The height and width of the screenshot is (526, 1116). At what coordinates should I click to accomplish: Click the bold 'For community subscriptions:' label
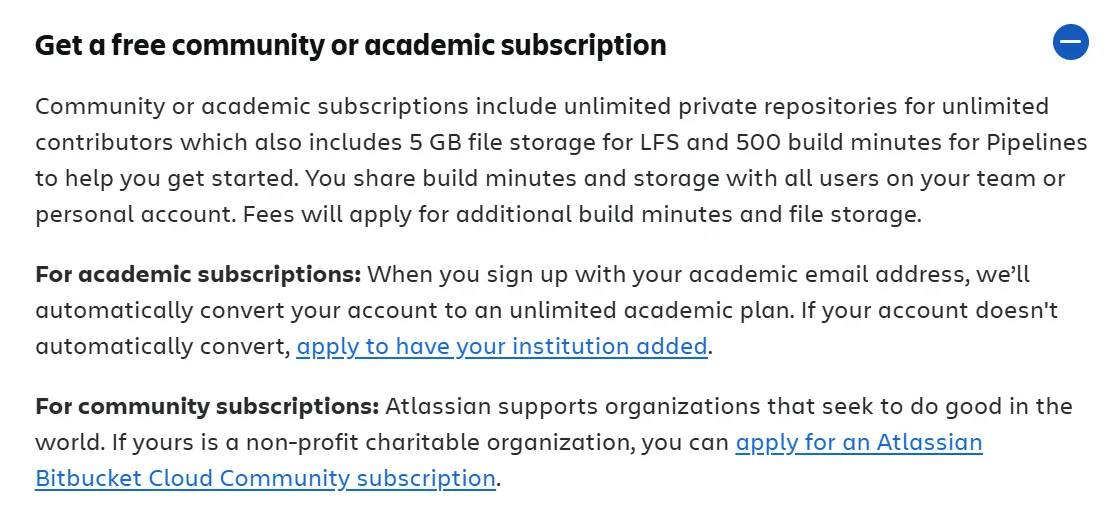tap(207, 407)
